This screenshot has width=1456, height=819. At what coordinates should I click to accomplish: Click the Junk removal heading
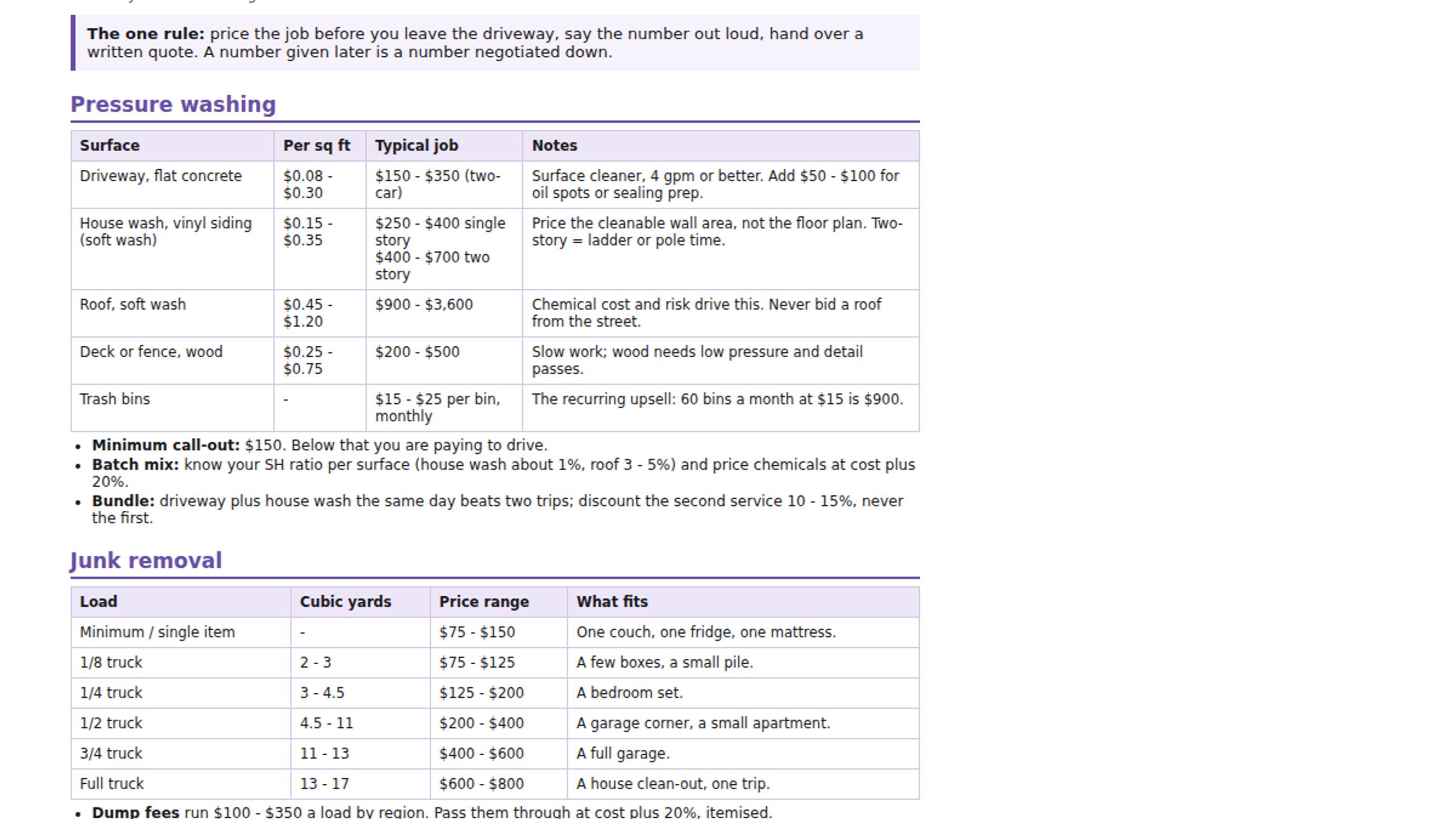[x=146, y=561]
